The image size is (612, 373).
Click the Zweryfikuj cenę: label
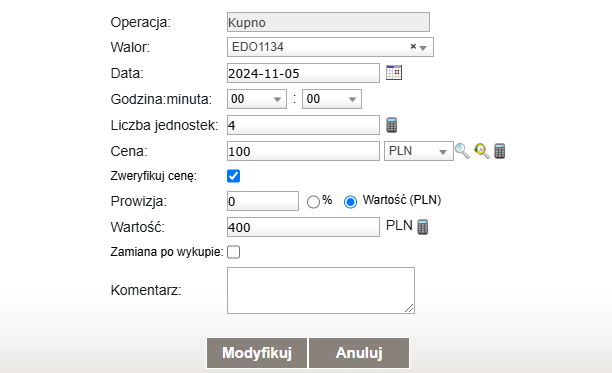[x=153, y=176]
